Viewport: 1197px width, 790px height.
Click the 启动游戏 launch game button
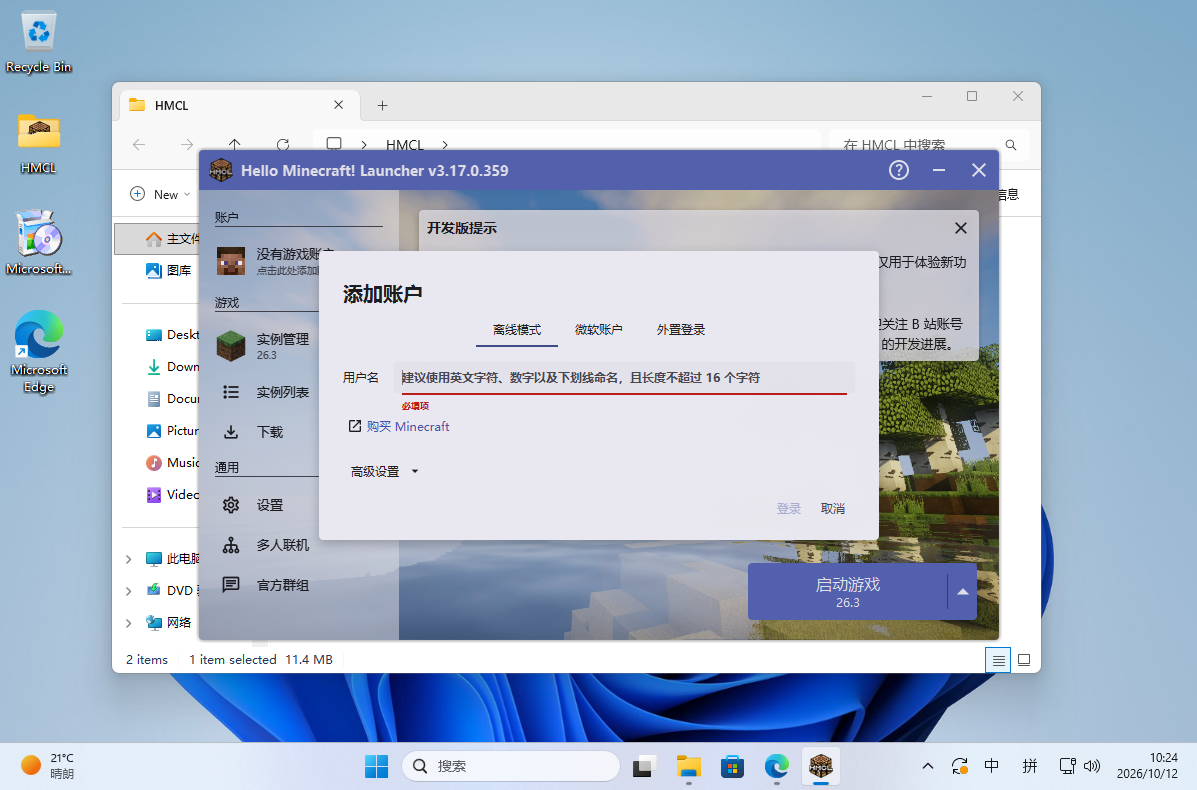[x=847, y=592]
